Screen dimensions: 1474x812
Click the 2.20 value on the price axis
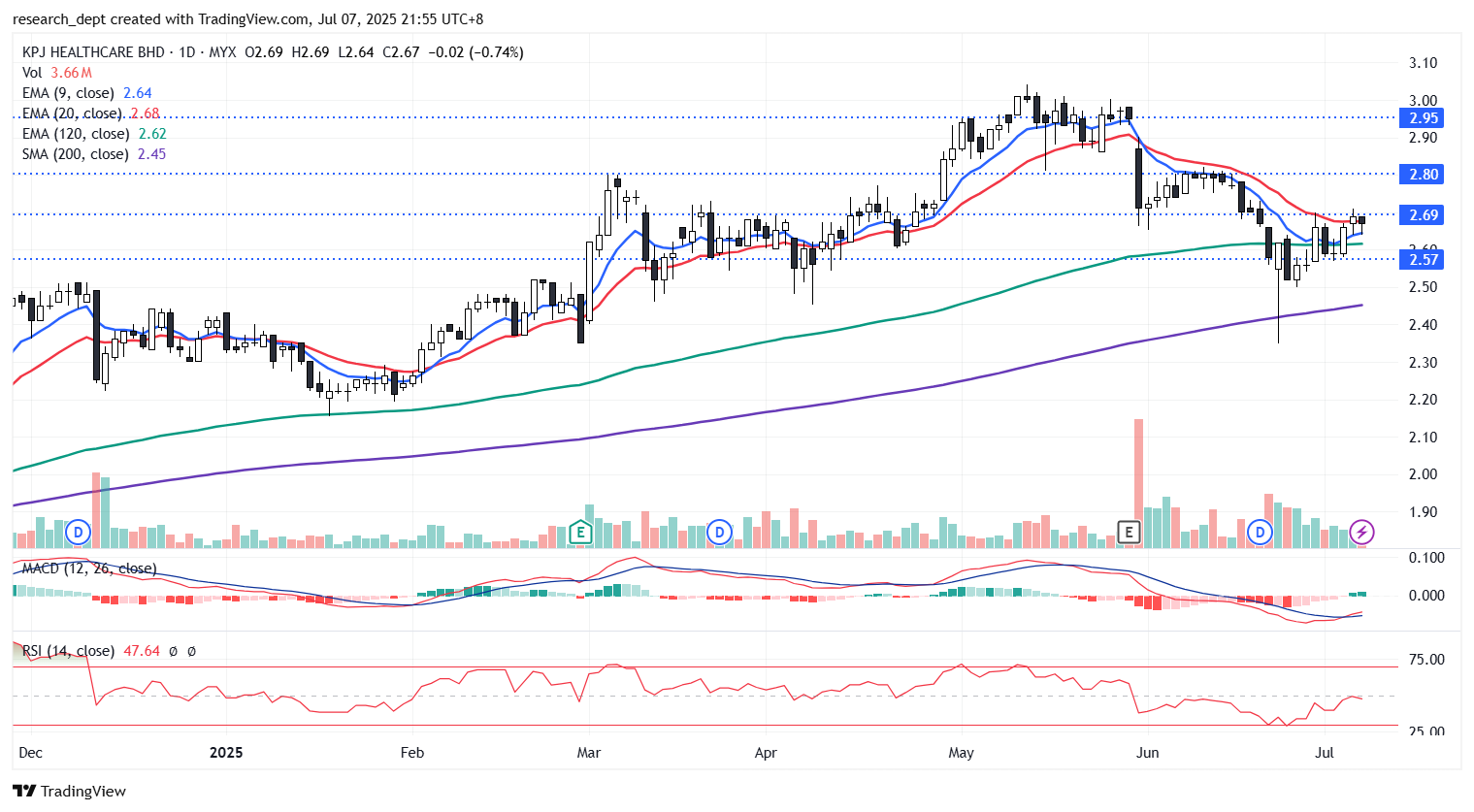point(1424,400)
